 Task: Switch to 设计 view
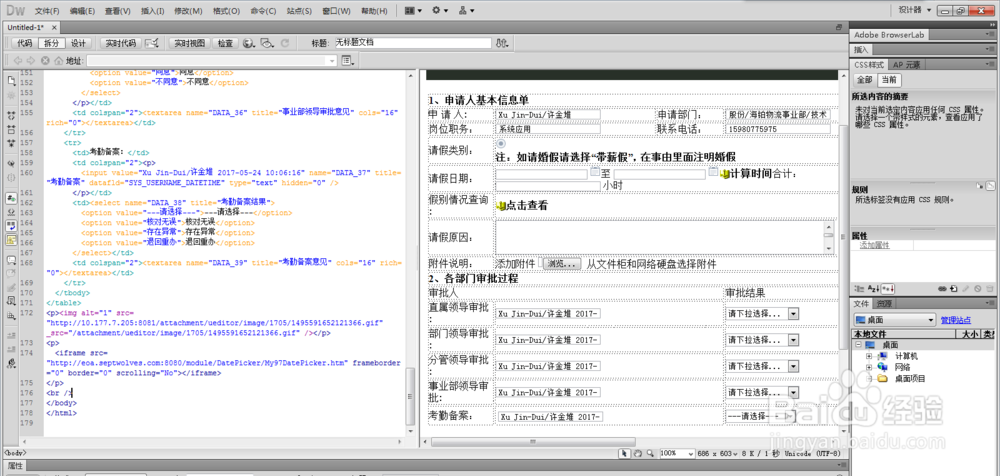click(78, 43)
